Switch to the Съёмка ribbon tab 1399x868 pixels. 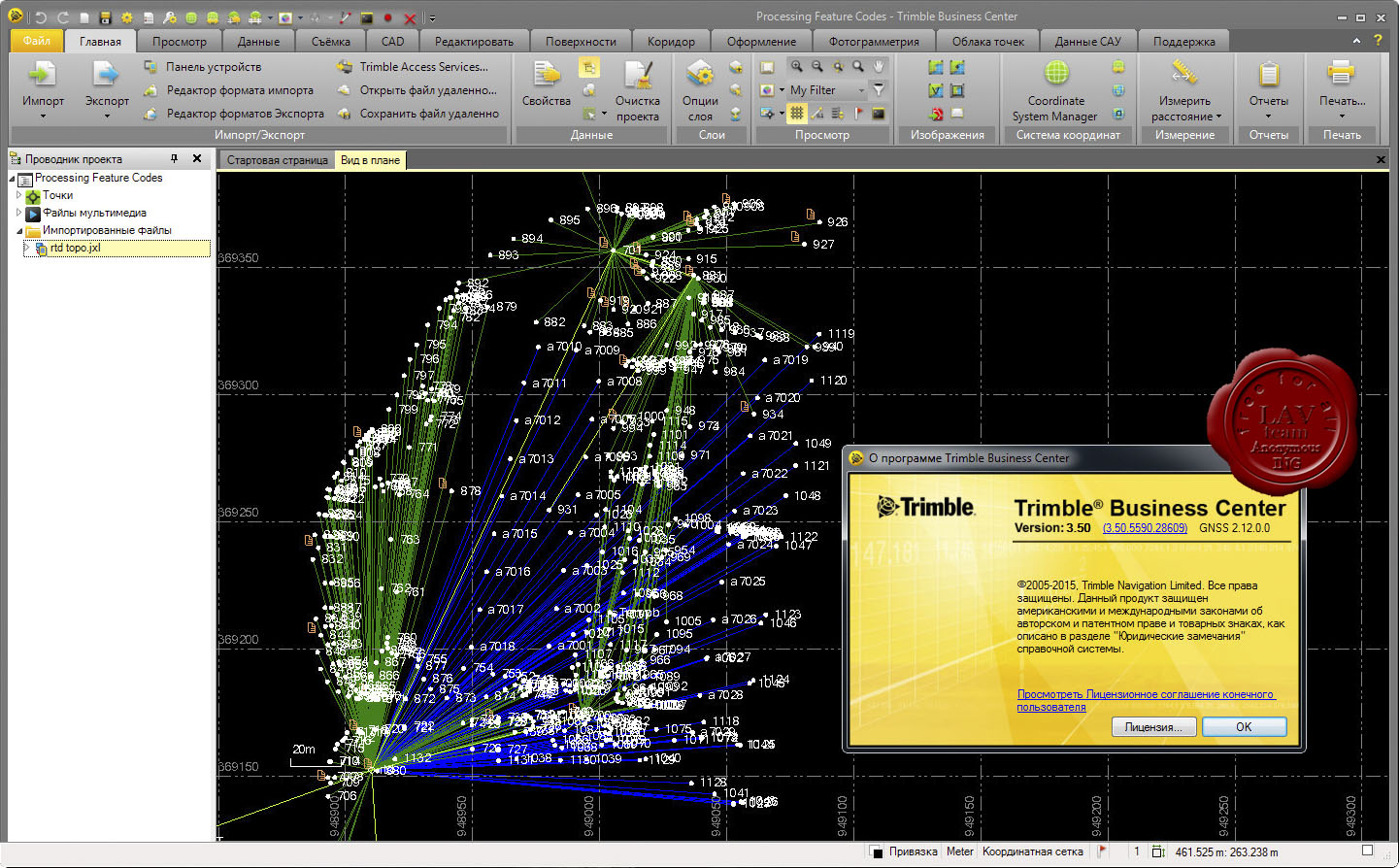[330, 42]
